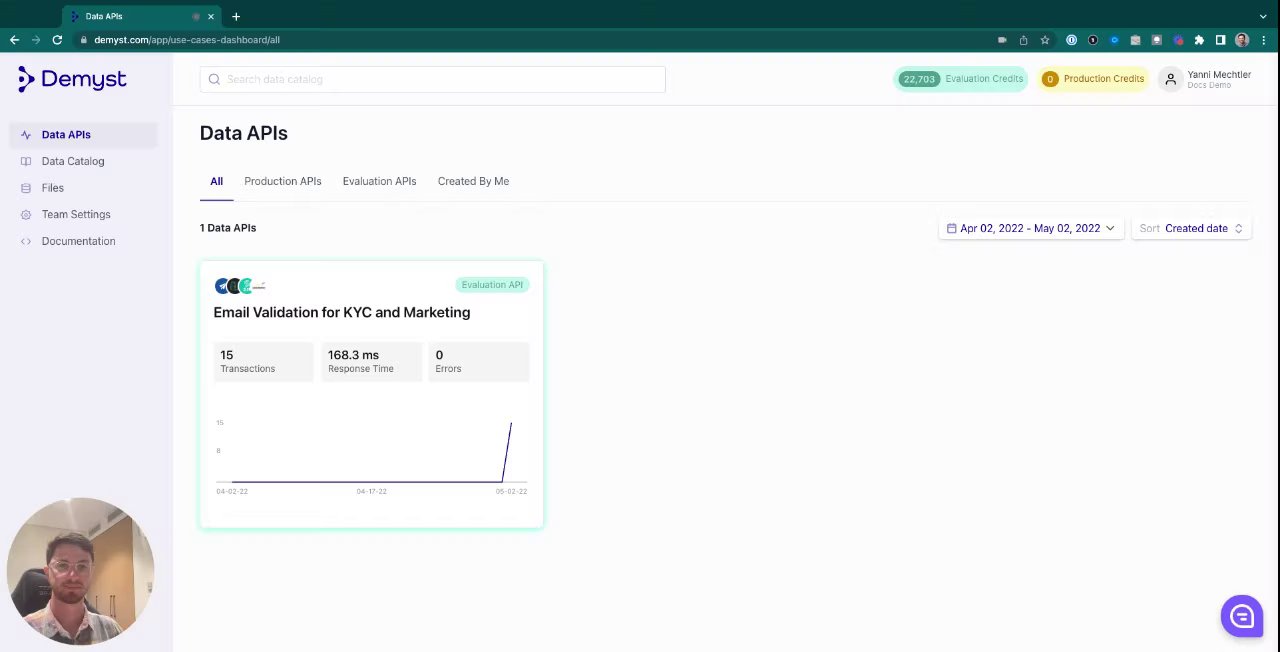1280x652 pixels.
Task: Click the transactions chart on the card
Action: tap(371, 457)
